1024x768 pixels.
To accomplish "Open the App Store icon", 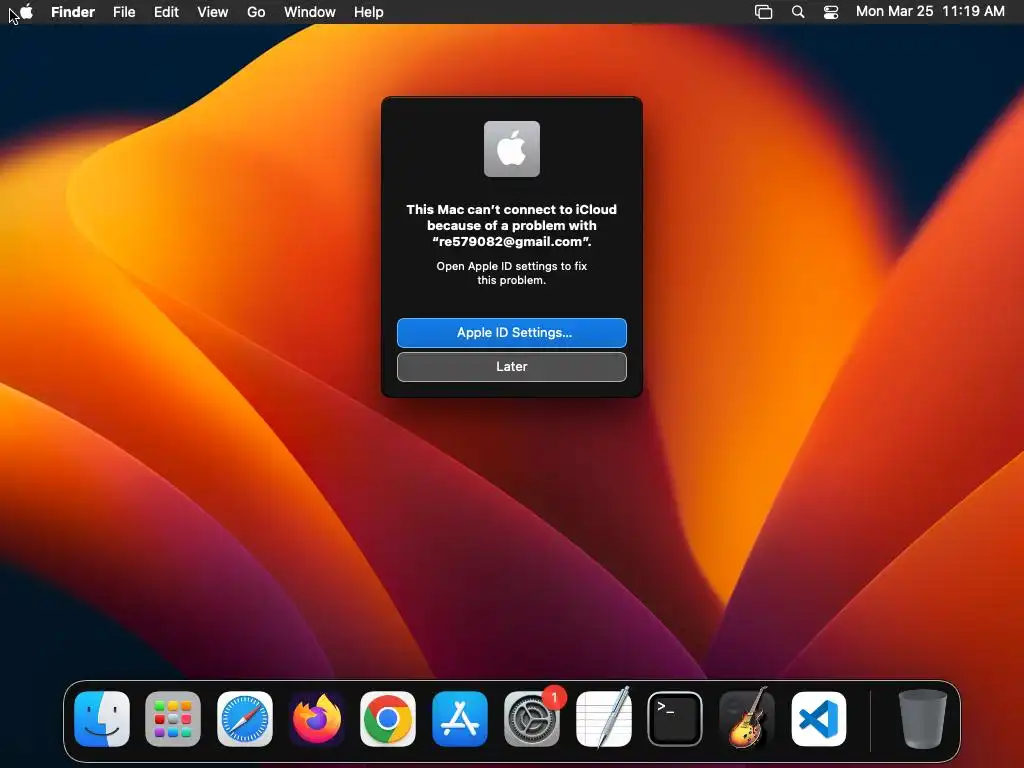I will point(460,719).
